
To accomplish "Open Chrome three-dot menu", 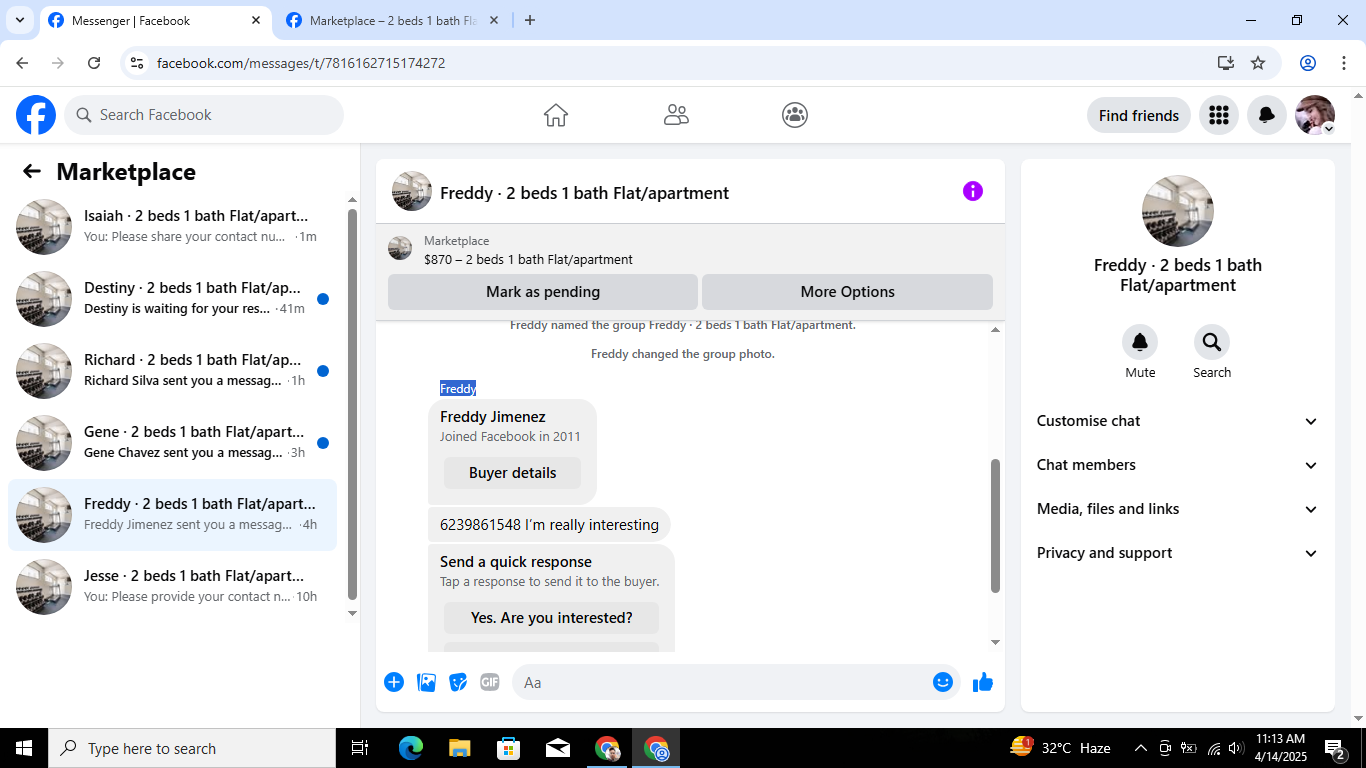I will (1344, 63).
